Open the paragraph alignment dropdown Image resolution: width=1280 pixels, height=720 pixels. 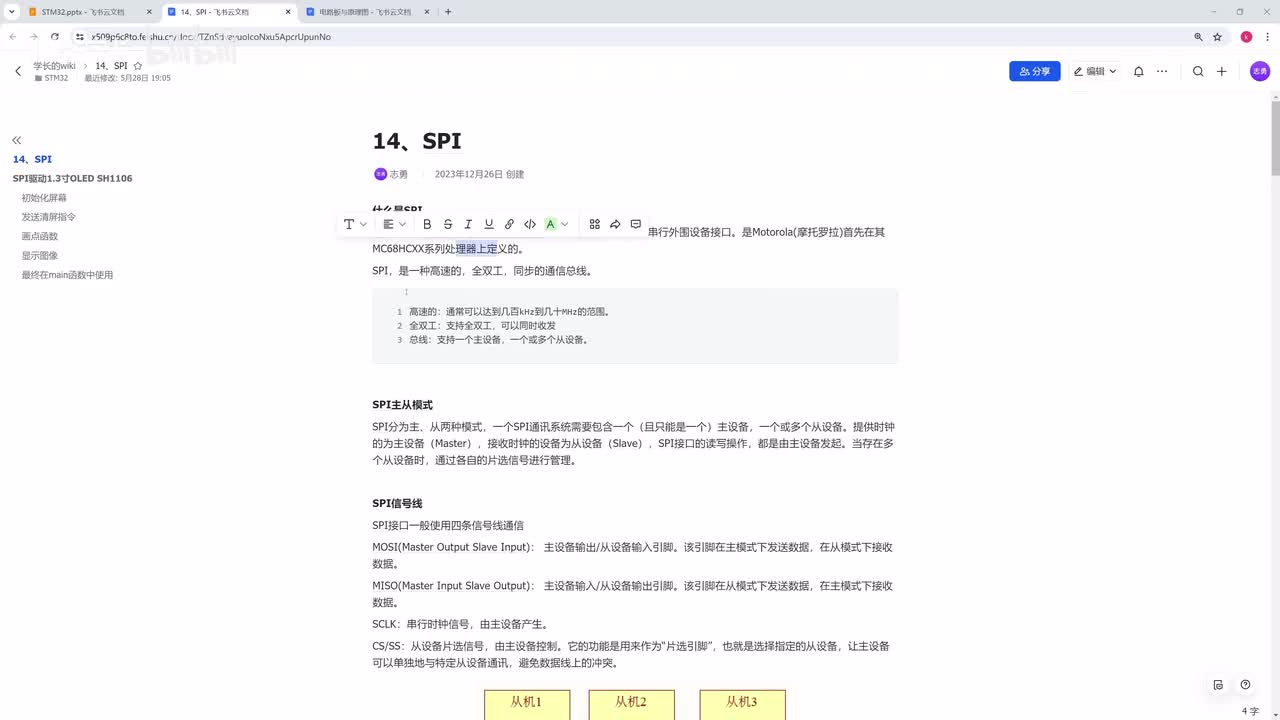click(x=394, y=224)
